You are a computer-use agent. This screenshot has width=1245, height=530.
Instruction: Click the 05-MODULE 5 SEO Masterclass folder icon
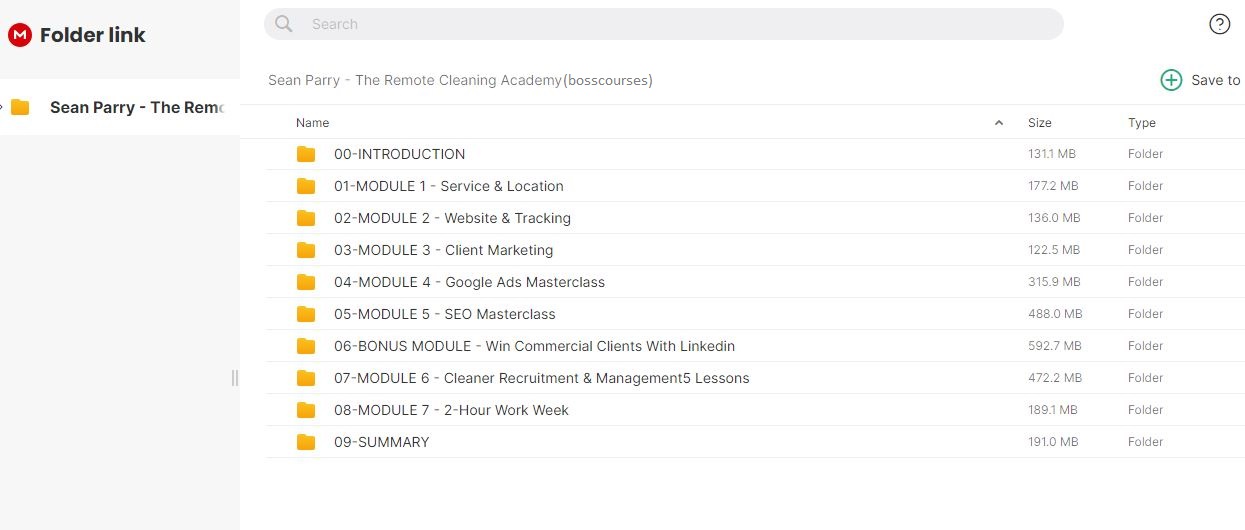[306, 314]
